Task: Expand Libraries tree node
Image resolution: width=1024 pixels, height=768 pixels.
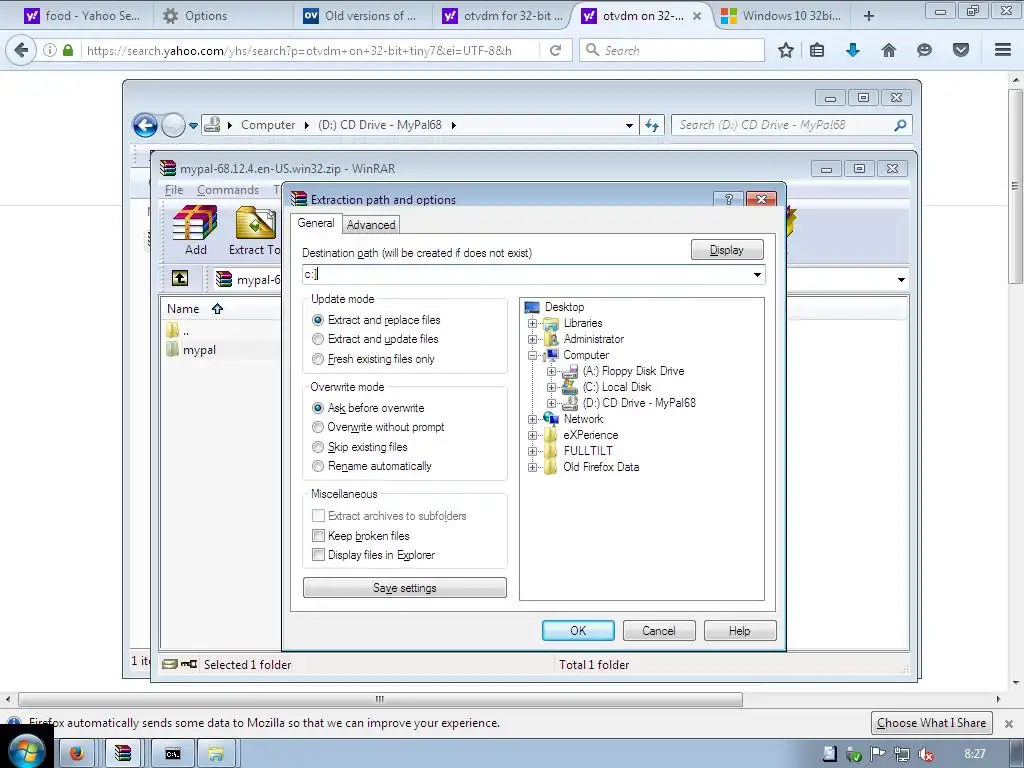Action: point(532,323)
